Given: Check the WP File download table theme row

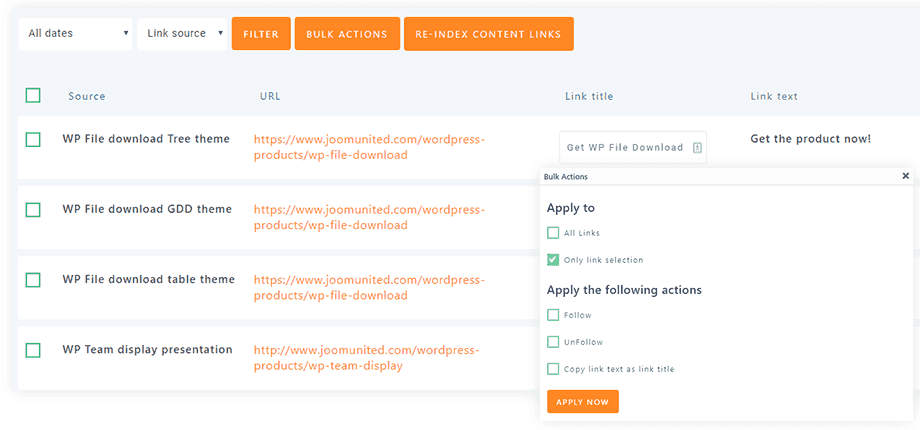Looking at the screenshot, I should tap(33, 280).
